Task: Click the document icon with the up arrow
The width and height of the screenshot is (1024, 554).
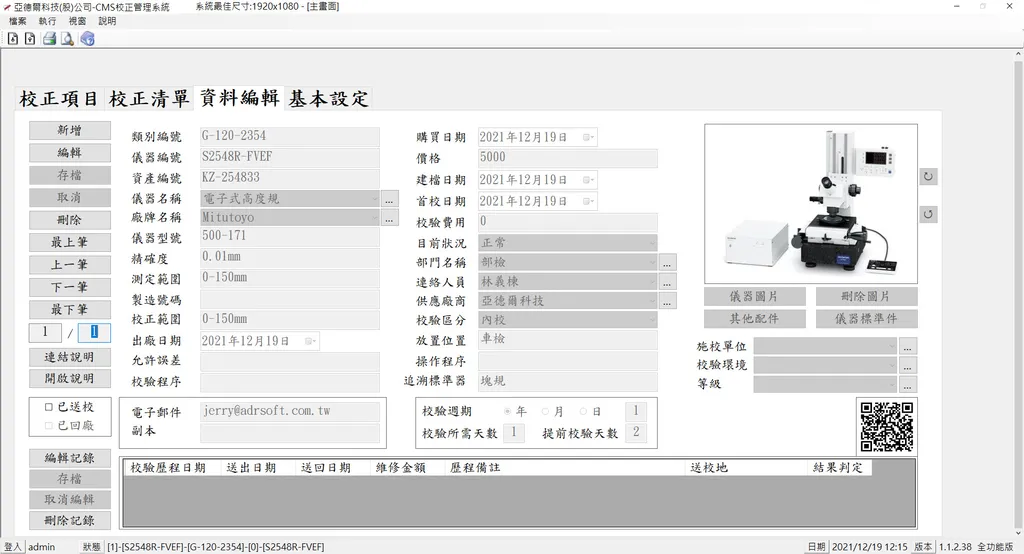Action: [x=30, y=39]
